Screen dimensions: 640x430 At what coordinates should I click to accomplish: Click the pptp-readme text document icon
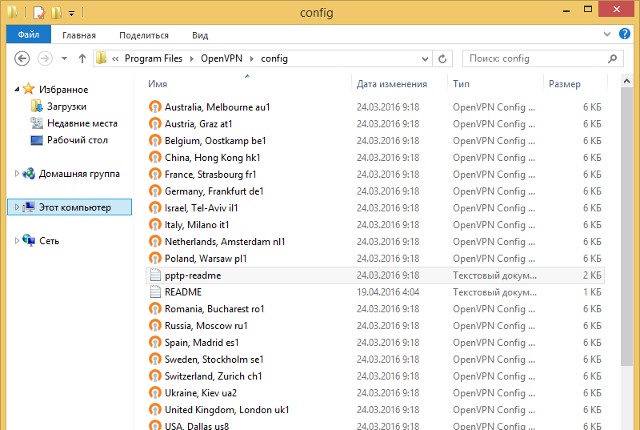tap(155, 275)
